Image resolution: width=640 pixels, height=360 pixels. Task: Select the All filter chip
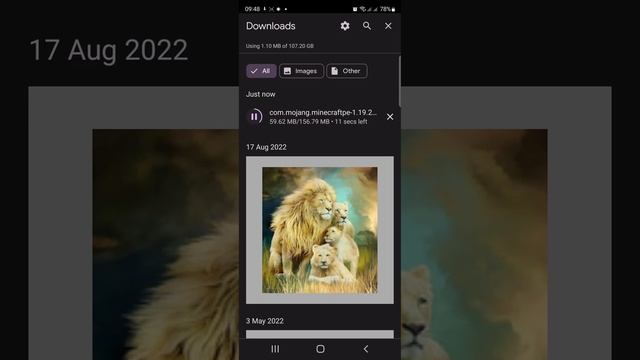point(261,71)
